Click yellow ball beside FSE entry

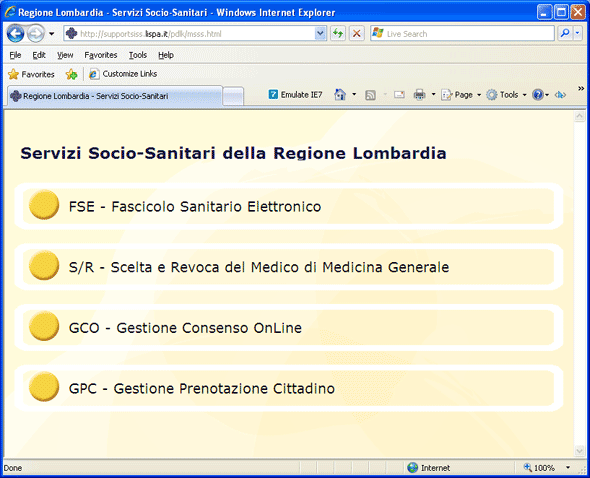point(44,205)
